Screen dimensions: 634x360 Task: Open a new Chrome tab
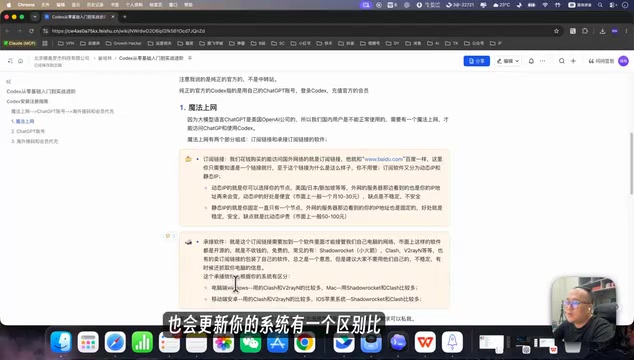(125, 17)
